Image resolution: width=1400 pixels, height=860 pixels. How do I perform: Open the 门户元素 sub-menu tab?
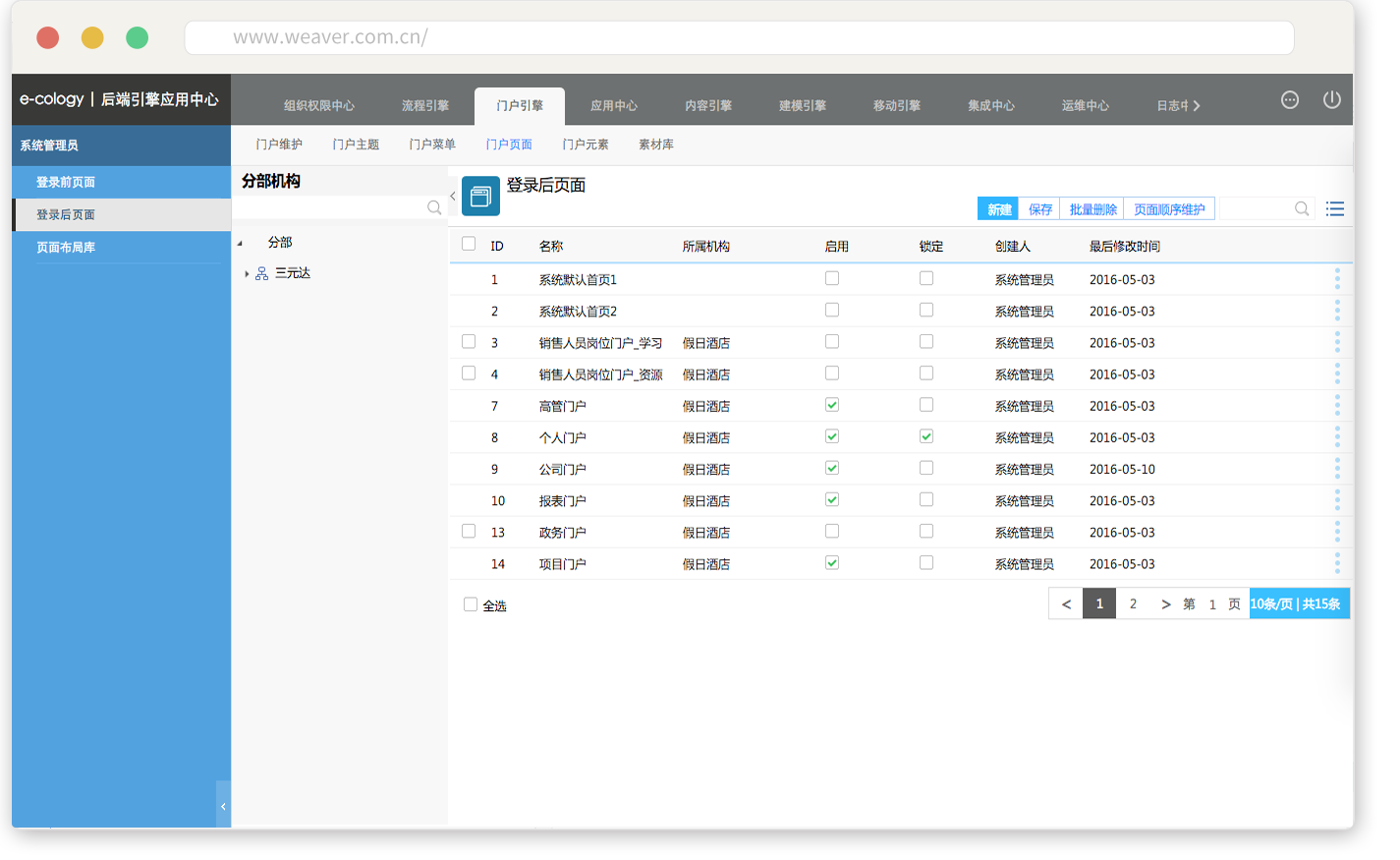585,144
